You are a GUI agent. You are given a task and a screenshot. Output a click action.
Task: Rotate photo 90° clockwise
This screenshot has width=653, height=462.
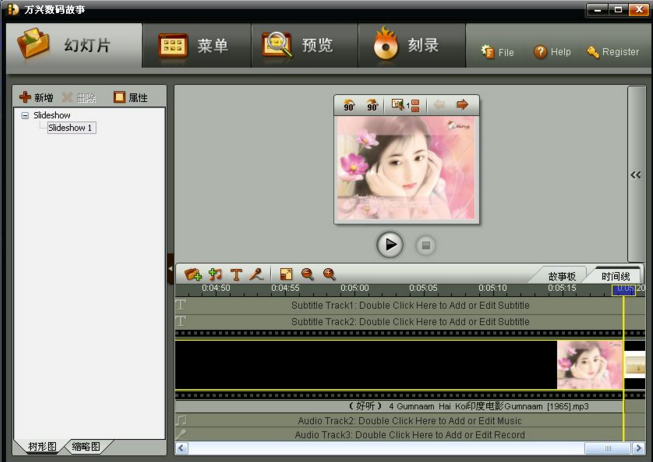372,105
